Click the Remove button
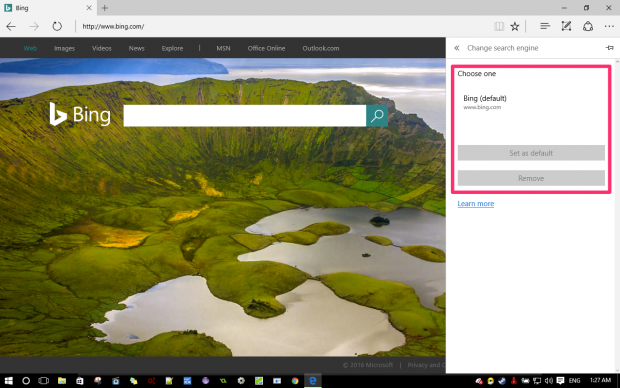Screen dimensions: 620x388 [531, 178]
